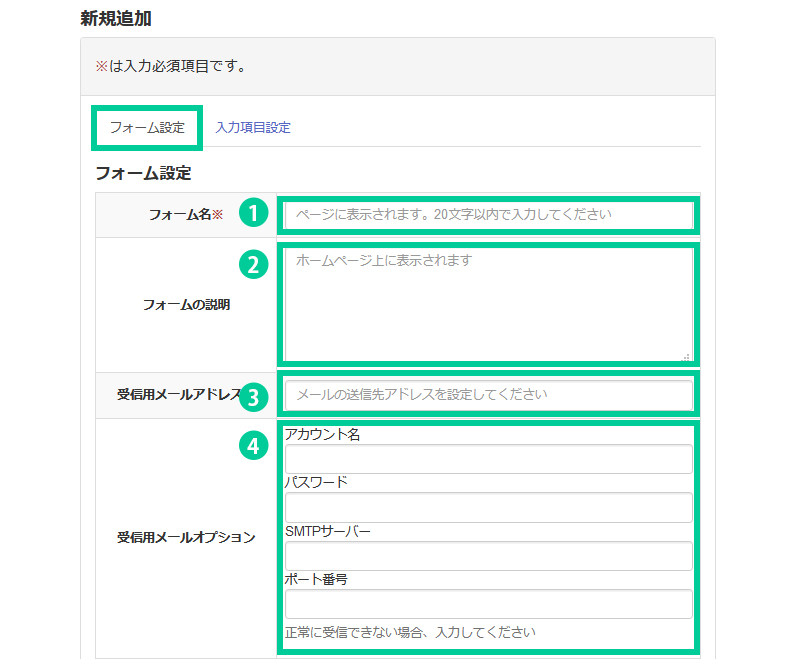The height and width of the screenshot is (669, 800).
Task: Click the green number 1 badge
Action: click(254, 213)
